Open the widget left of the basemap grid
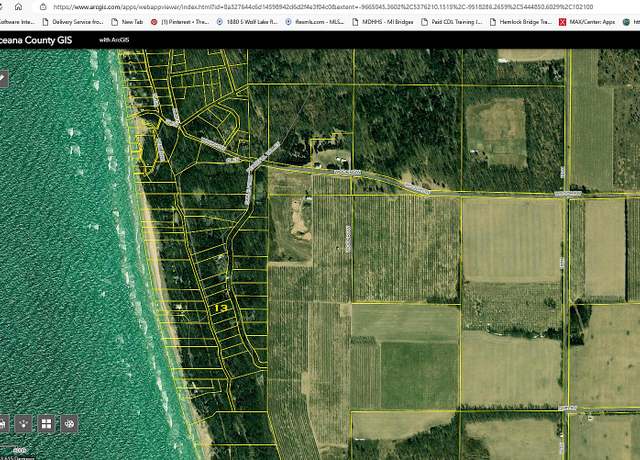The height and width of the screenshot is (460, 640). [23, 424]
